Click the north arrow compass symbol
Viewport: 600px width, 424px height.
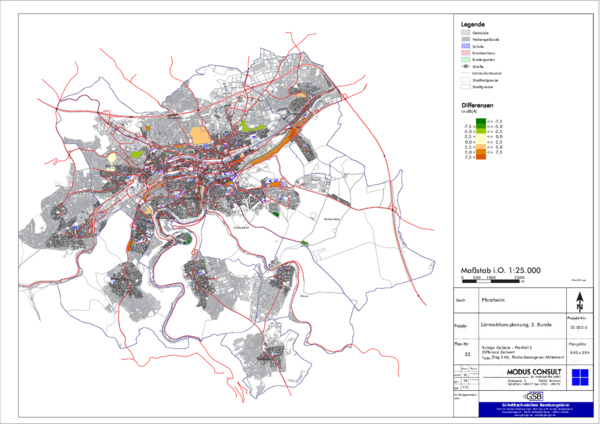578,299
